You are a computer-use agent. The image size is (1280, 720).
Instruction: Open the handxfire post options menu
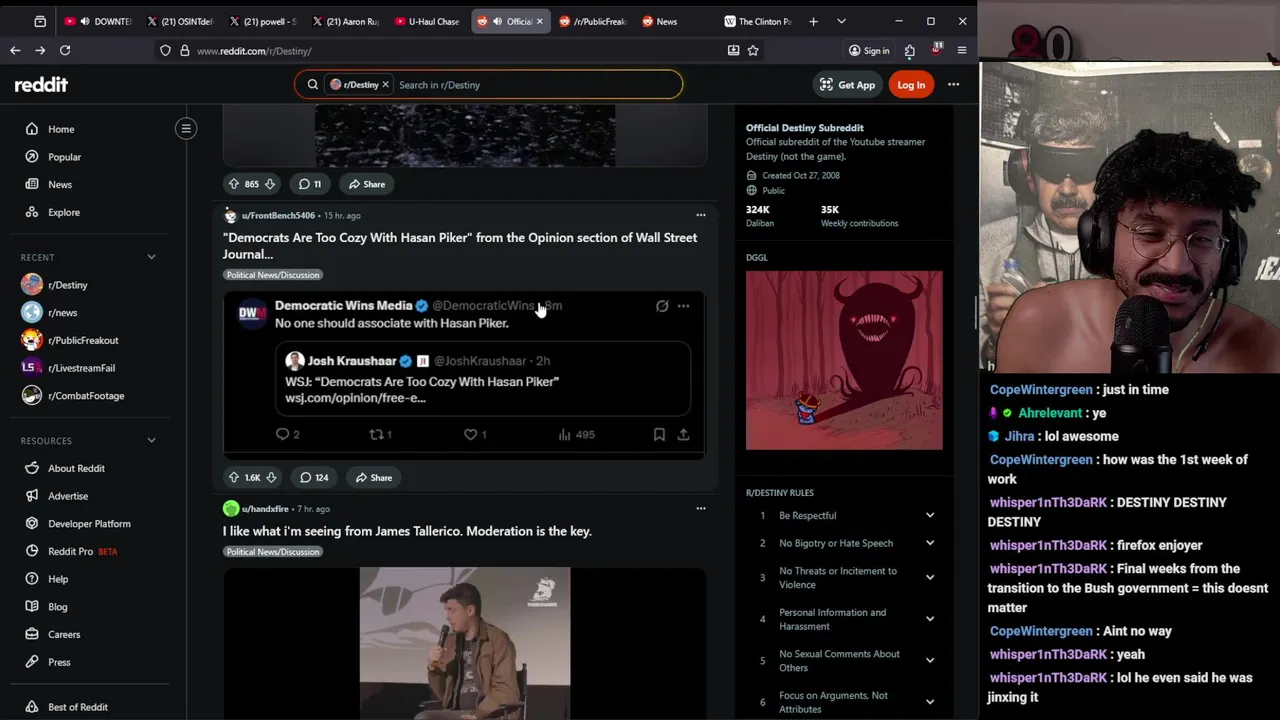700,508
